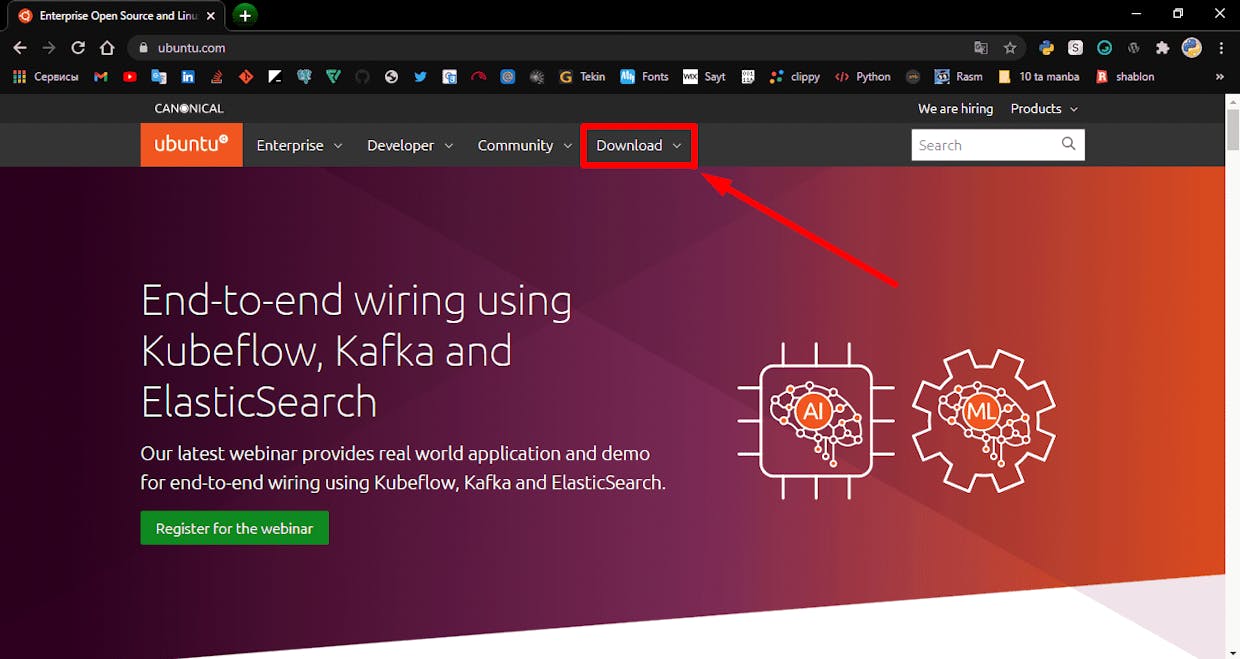This screenshot has width=1240, height=659.
Task: Open the 10 ta manba bookmark folder
Action: (x=1038, y=76)
